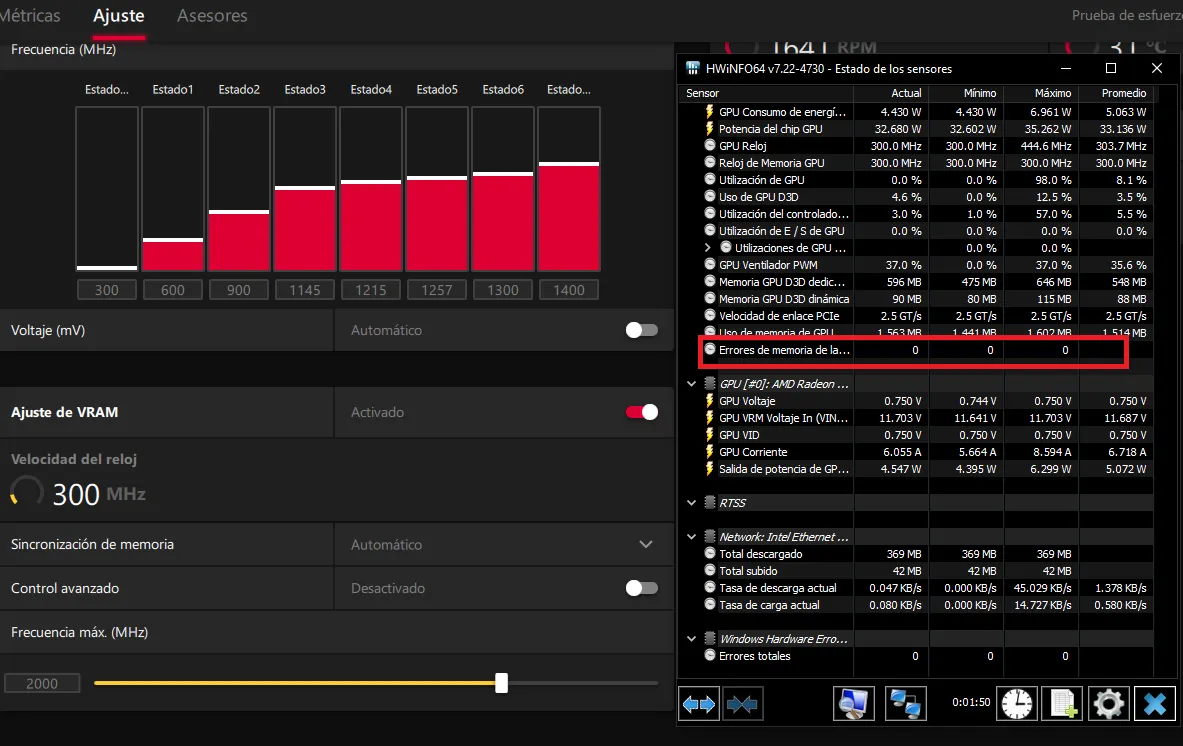Click HWiNFO64 title bar app icon
The height and width of the screenshot is (746, 1183).
[x=693, y=68]
